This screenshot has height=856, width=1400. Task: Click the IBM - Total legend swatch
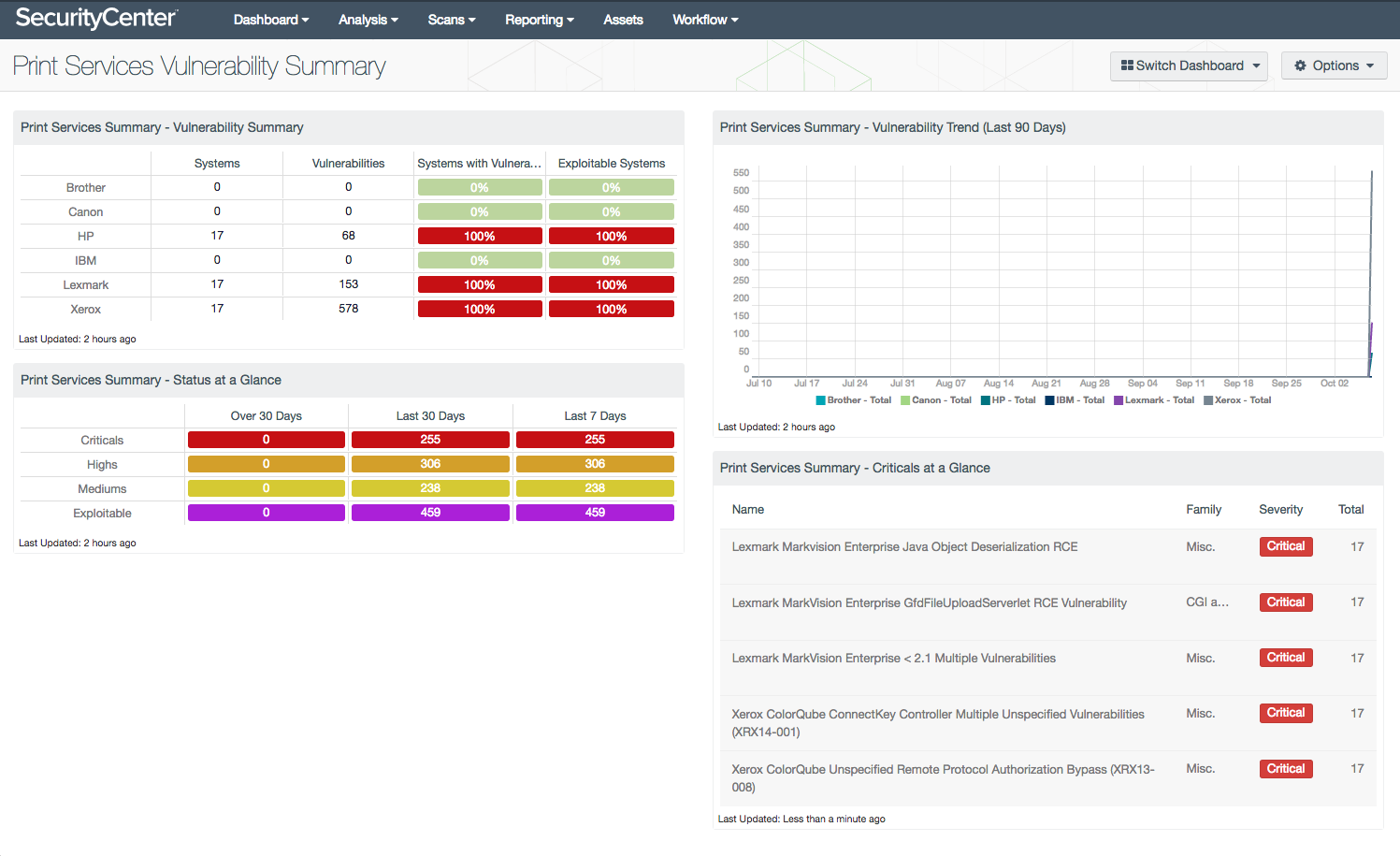[1049, 400]
